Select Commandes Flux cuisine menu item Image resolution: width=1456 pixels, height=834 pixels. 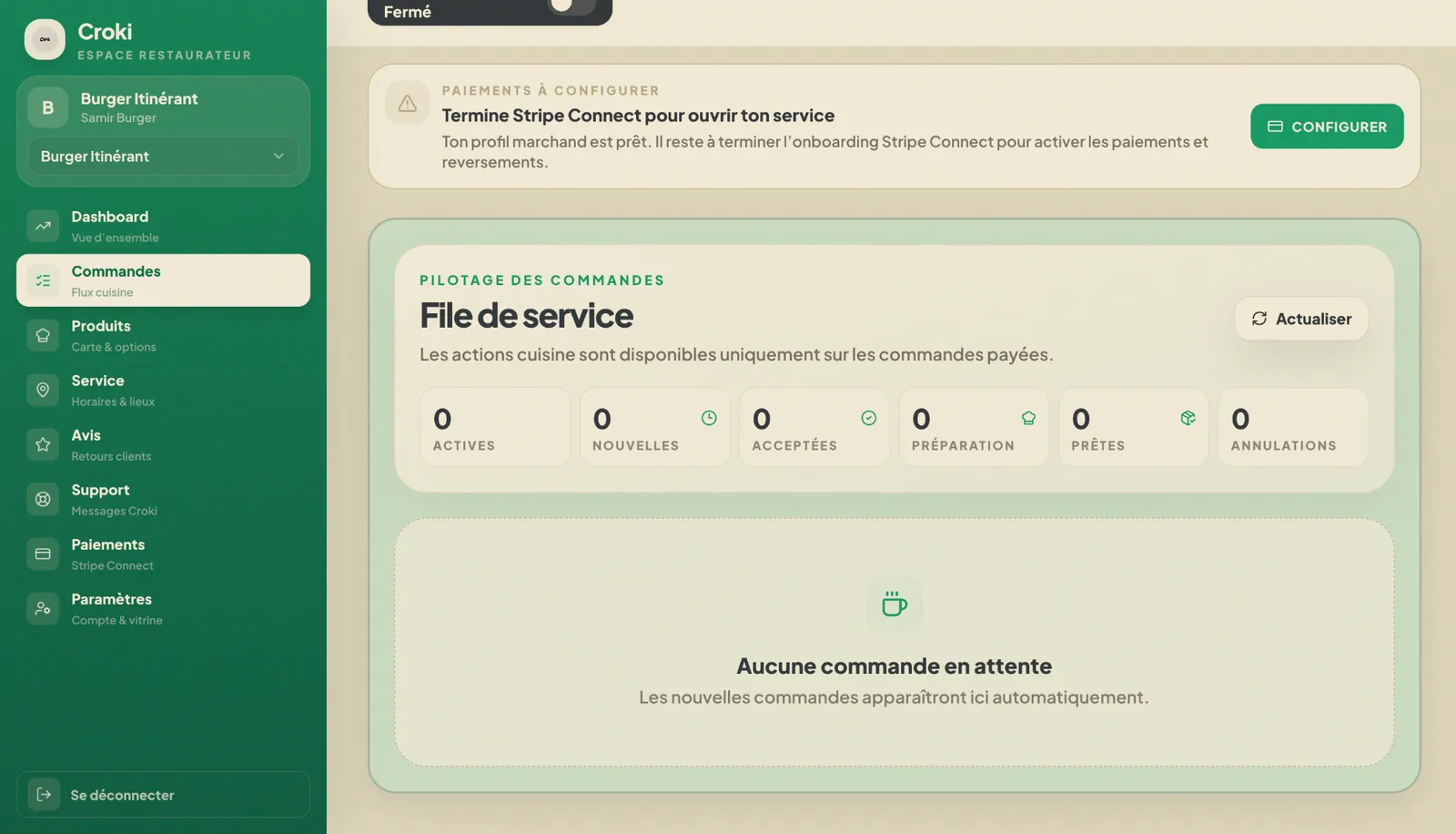(x=163, y=280)
